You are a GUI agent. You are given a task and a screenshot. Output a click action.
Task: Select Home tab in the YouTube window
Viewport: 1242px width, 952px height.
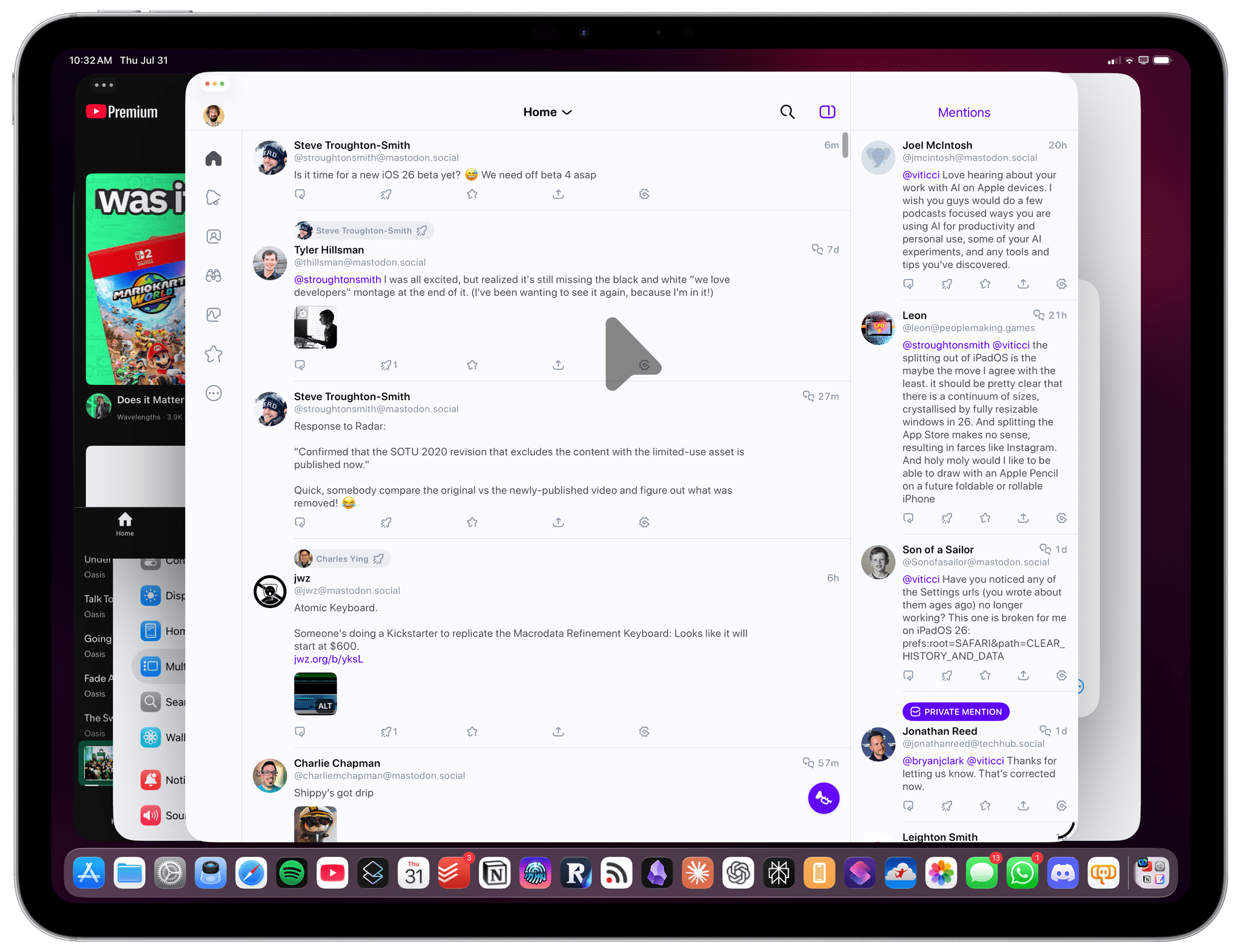click(x=125, y=525)
